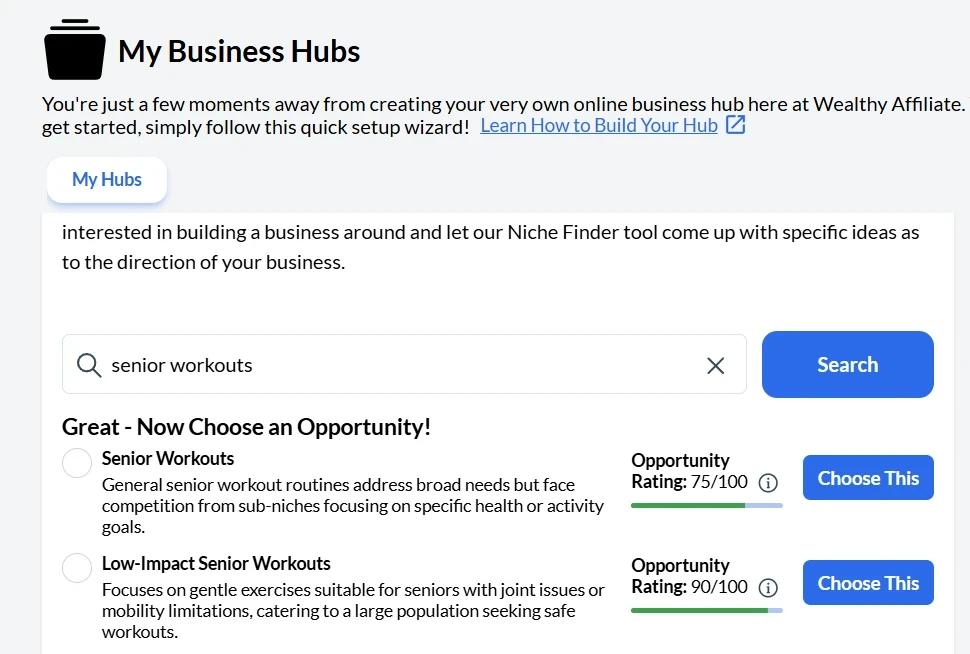
Task: Click the 90/100 opportunity rating bar
Action: coord(706,610)
